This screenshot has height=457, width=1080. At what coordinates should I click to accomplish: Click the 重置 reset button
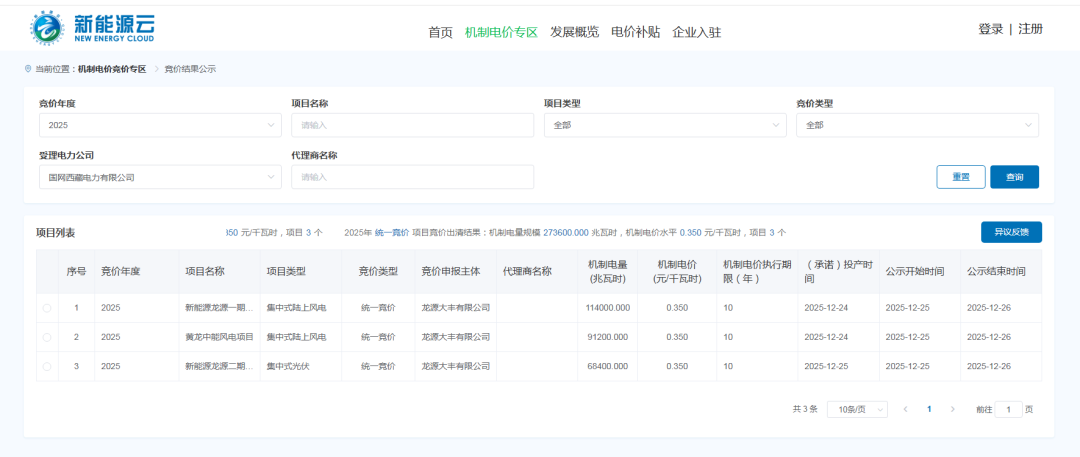click(960, 177)
